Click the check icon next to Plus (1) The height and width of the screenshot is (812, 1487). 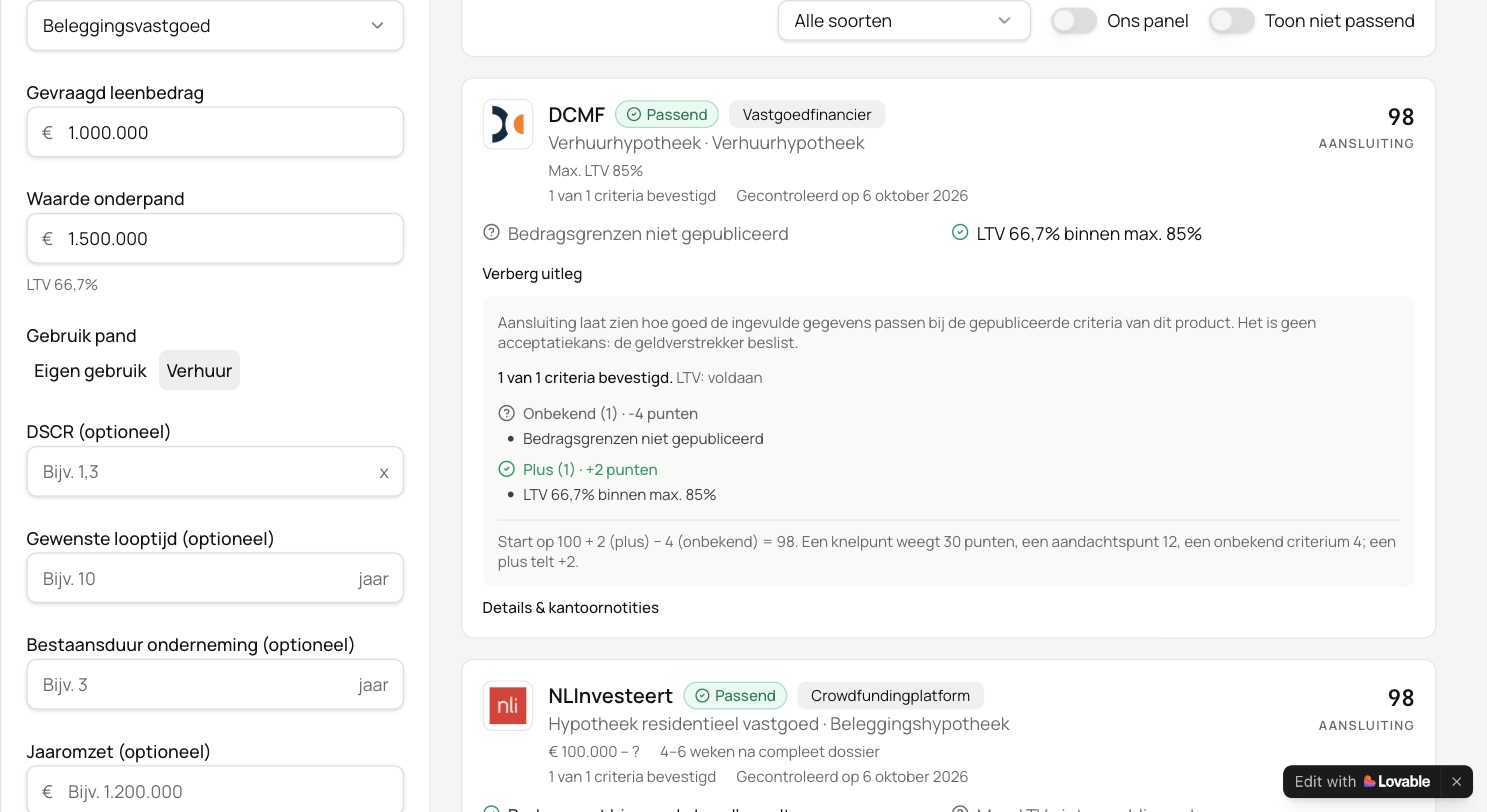click(x=506, y=469)
